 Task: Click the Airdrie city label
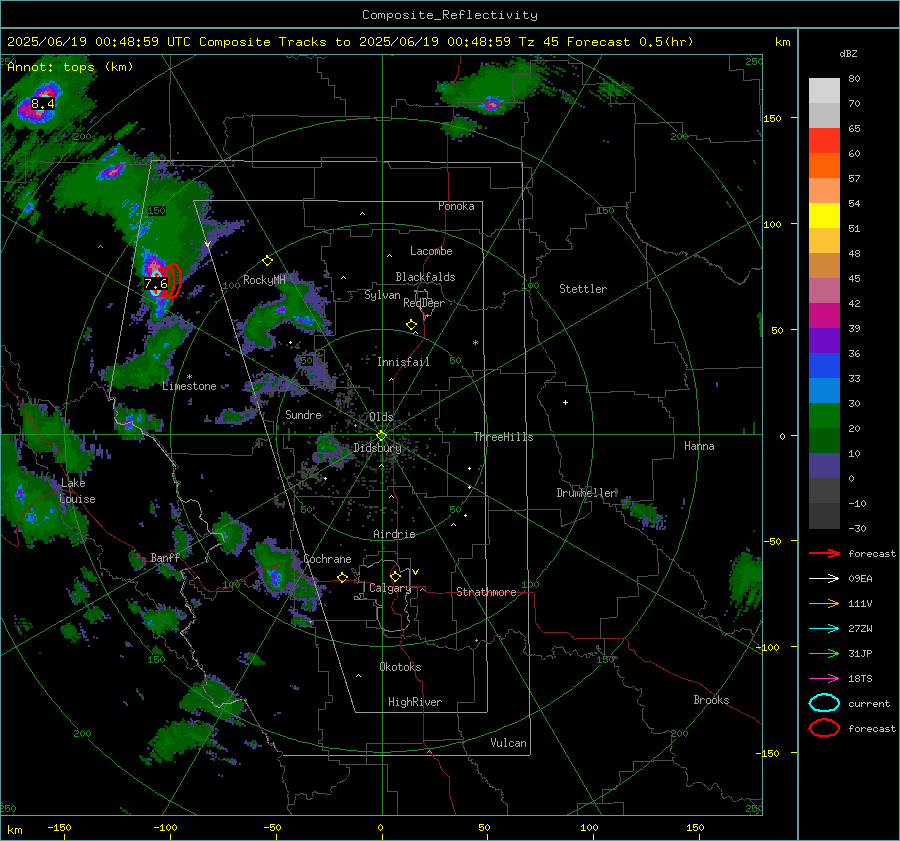point(394,534)
